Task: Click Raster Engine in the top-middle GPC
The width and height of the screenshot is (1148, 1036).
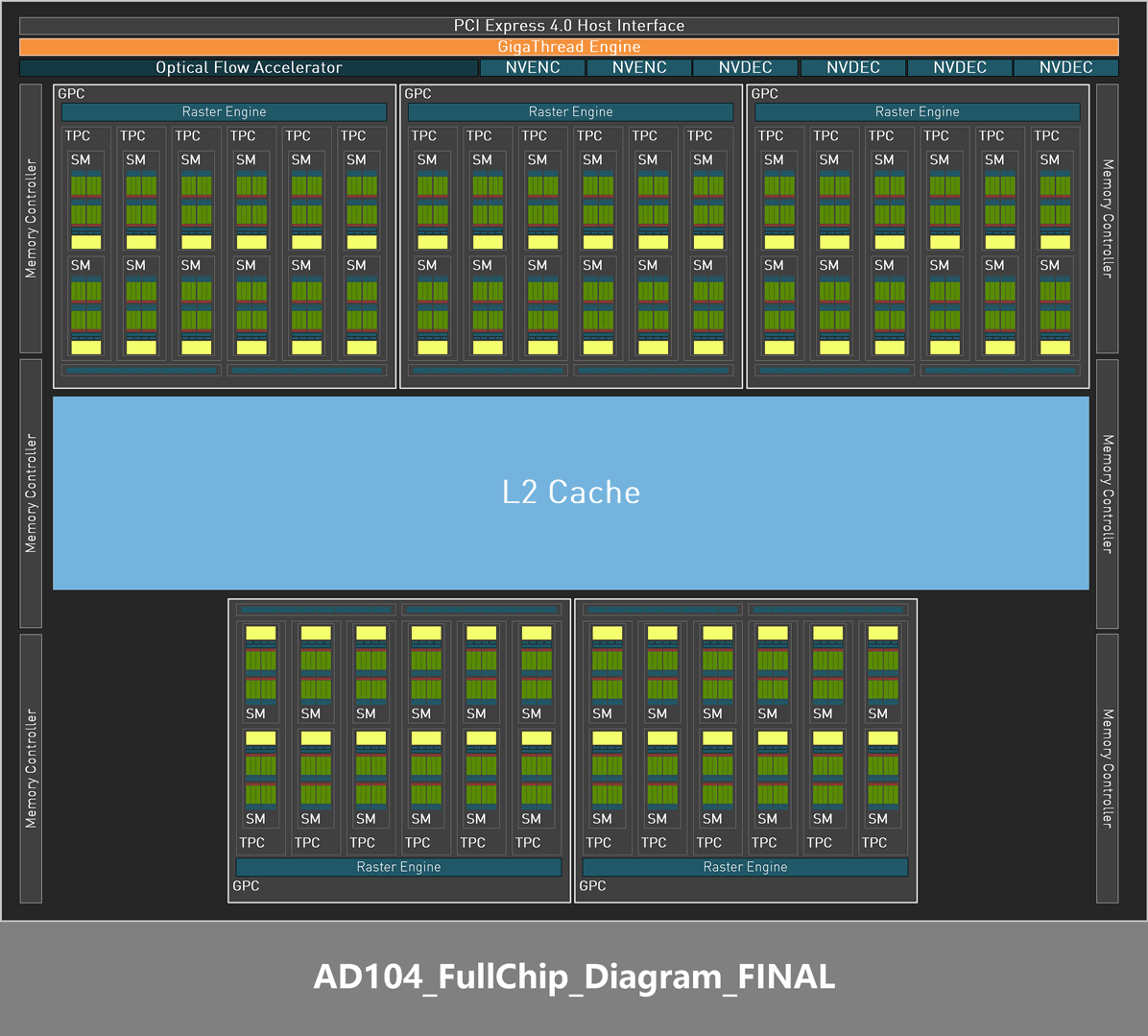Action: point(570,112)
